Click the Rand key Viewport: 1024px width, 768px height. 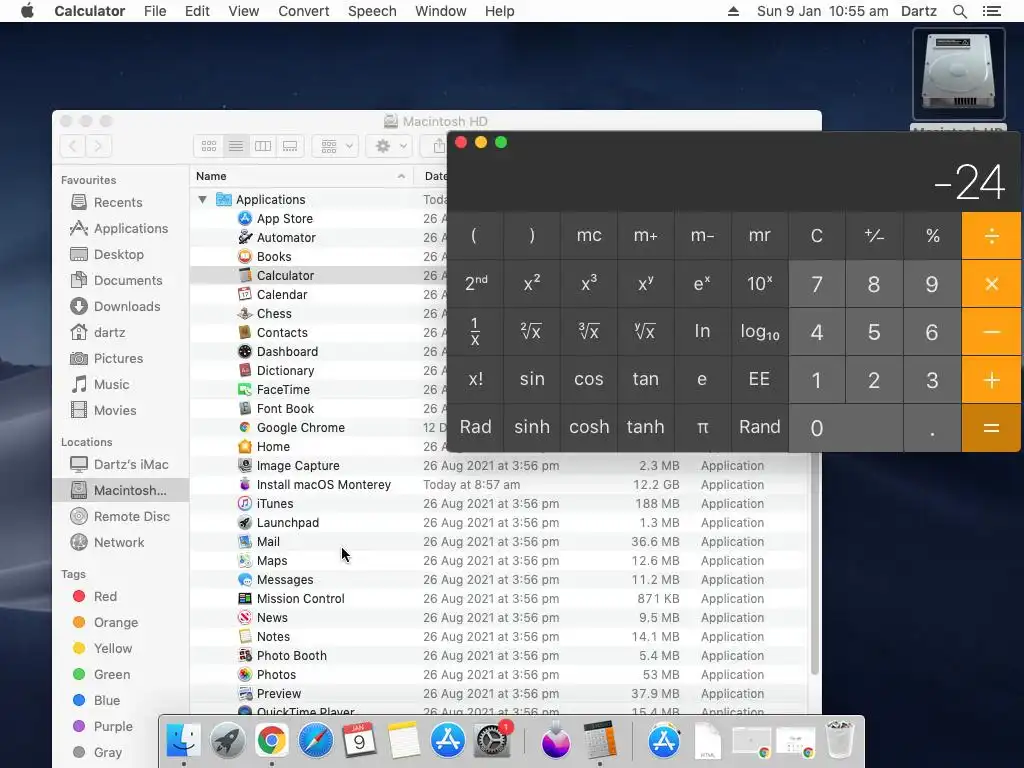coord(760,428)
